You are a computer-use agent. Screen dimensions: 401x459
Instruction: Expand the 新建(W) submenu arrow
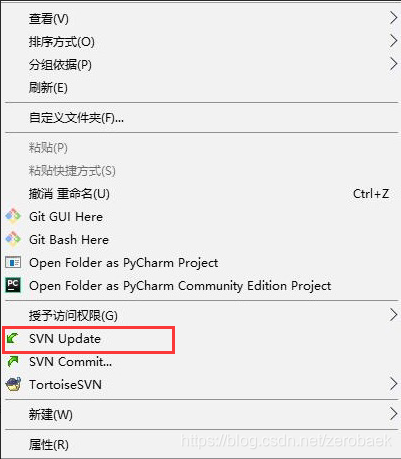[x=393, y=414]
